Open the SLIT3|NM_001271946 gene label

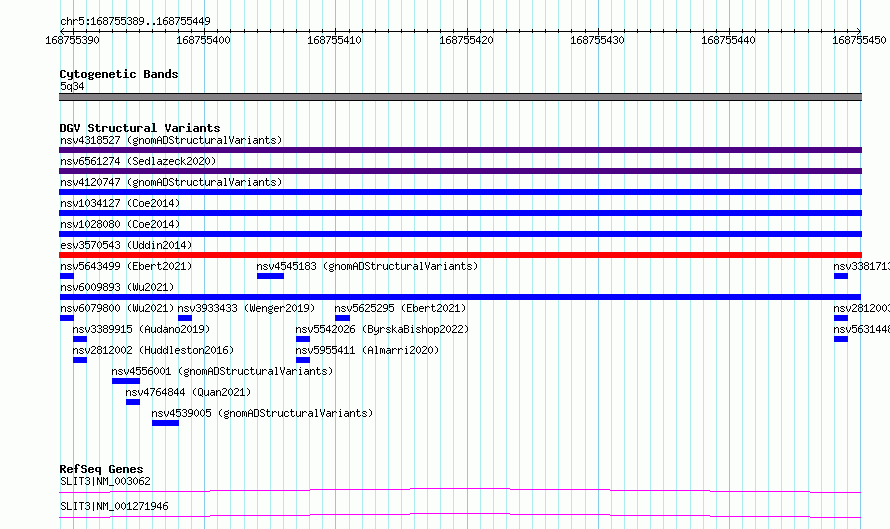(114, 506)
